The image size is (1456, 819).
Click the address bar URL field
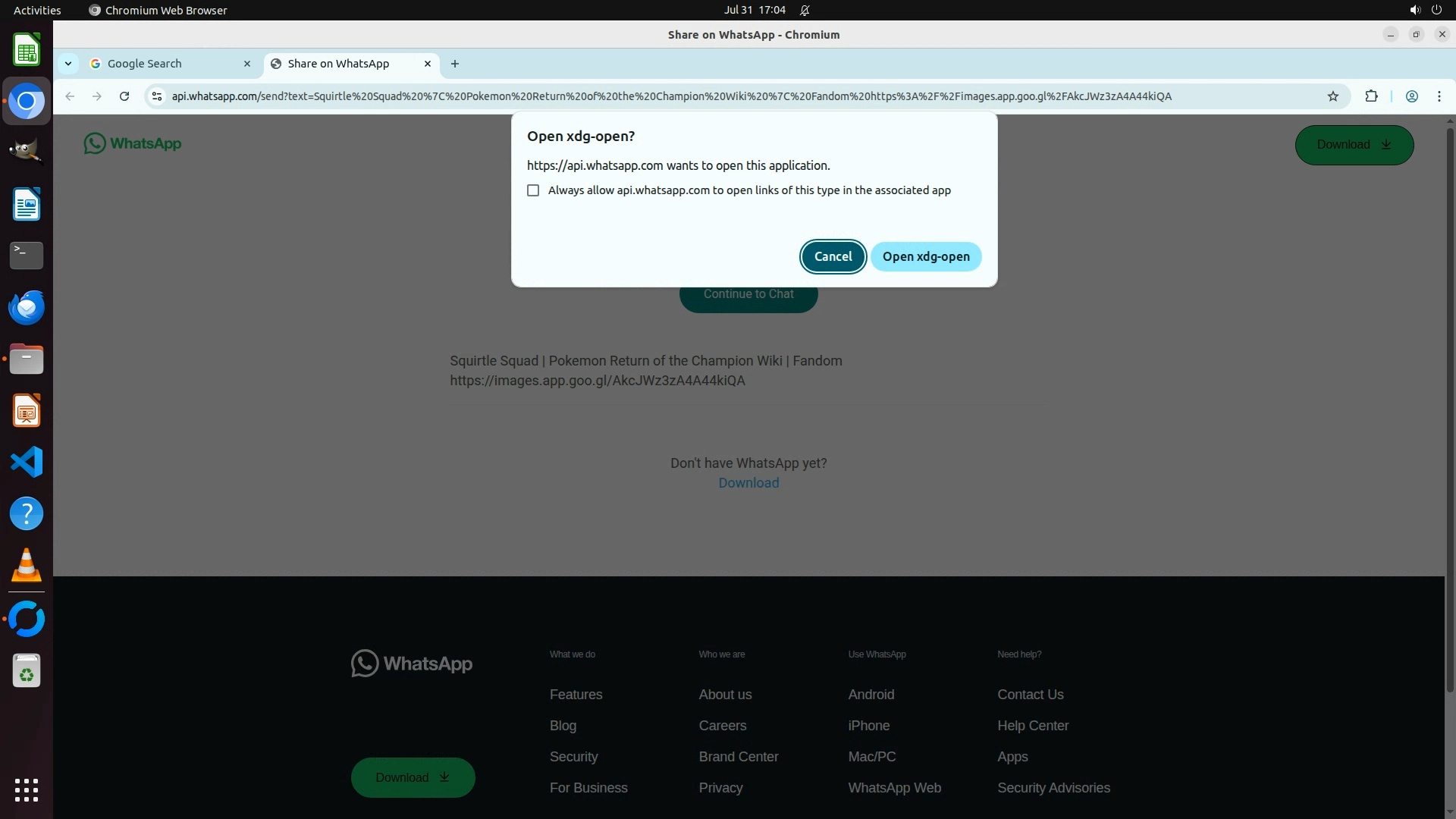(671, 96)
